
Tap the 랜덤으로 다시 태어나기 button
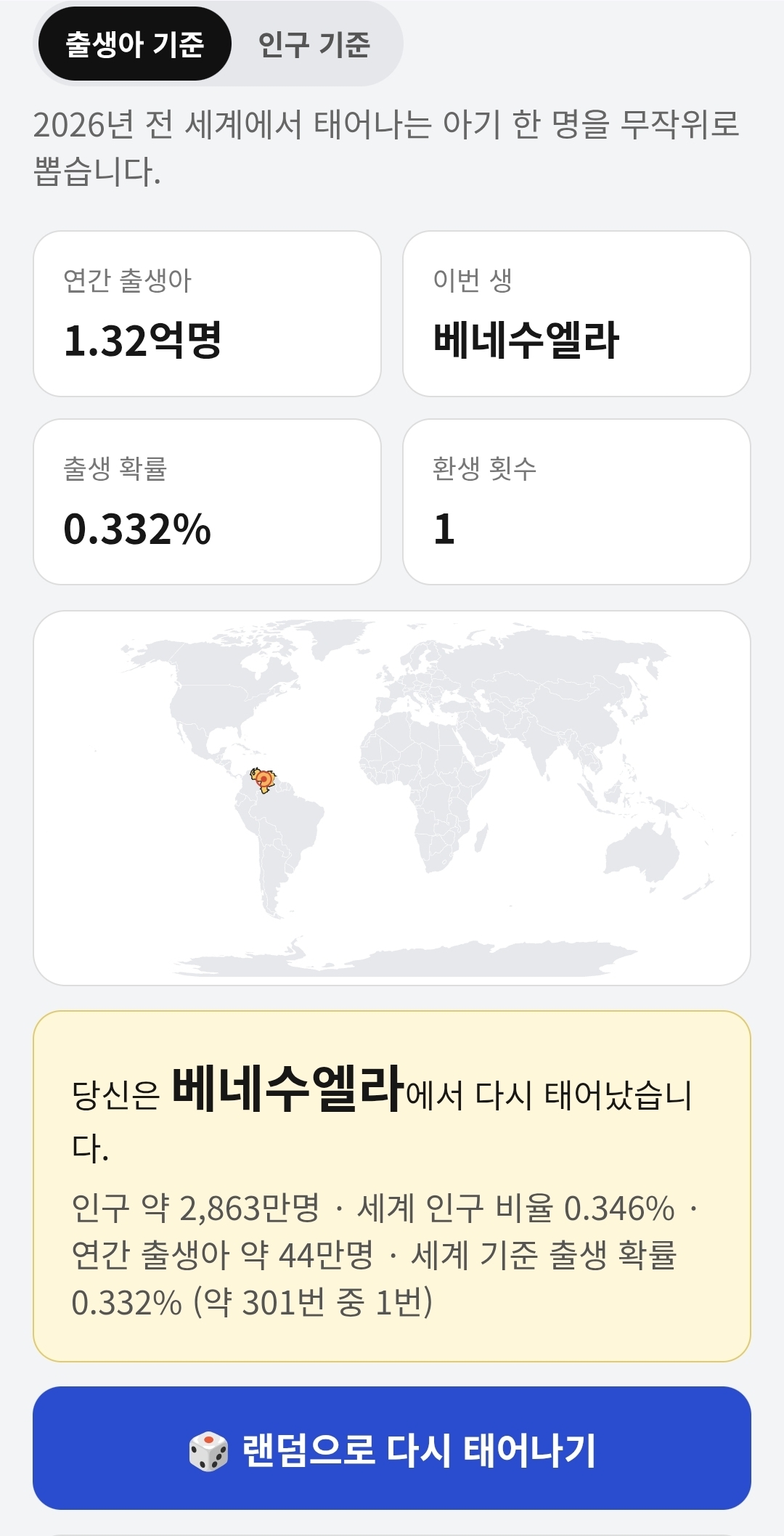[392, 1448]
